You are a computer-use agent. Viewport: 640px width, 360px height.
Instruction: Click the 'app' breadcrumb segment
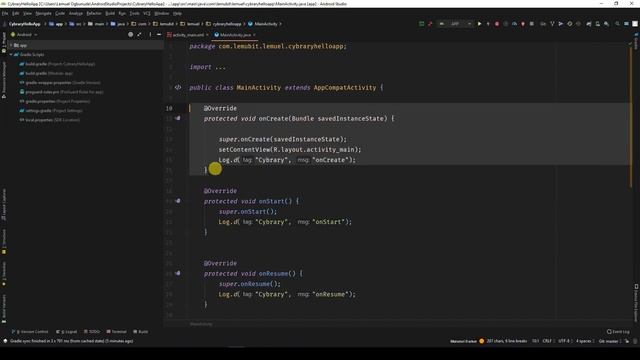[56, 24]
